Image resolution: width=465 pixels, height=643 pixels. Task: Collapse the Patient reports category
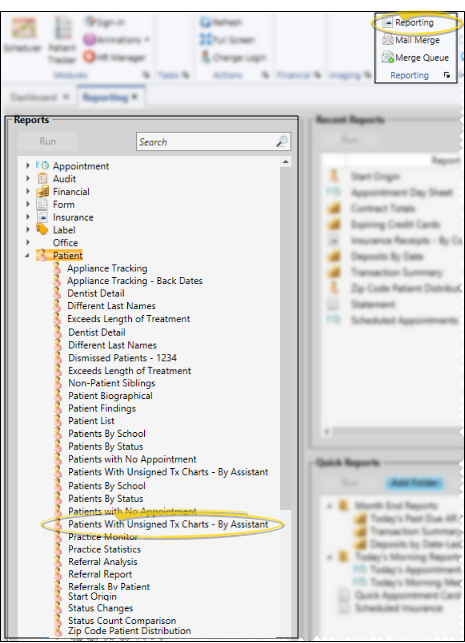(x=27, y=255)
